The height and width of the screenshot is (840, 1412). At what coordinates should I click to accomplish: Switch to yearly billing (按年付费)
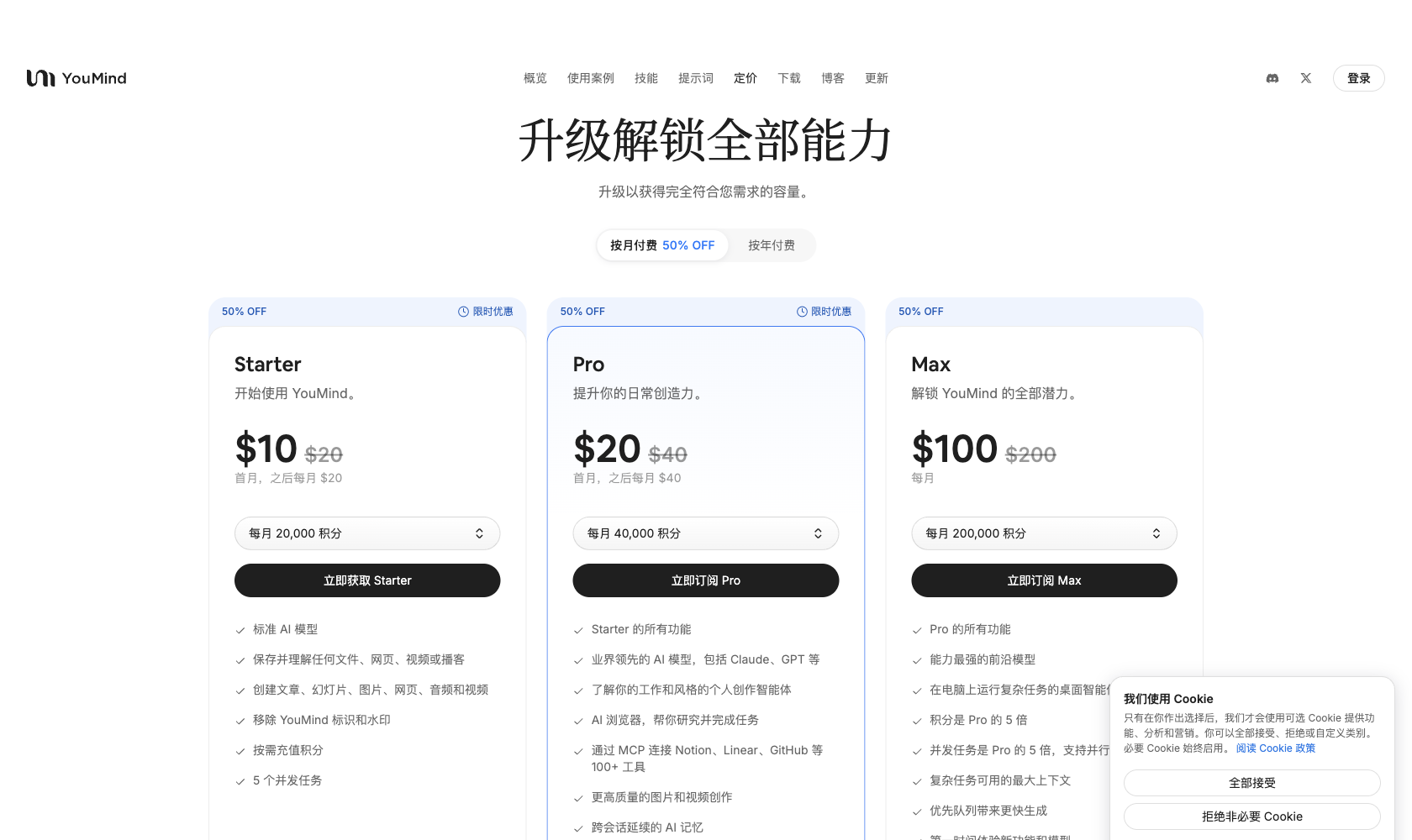pos(772,245)
